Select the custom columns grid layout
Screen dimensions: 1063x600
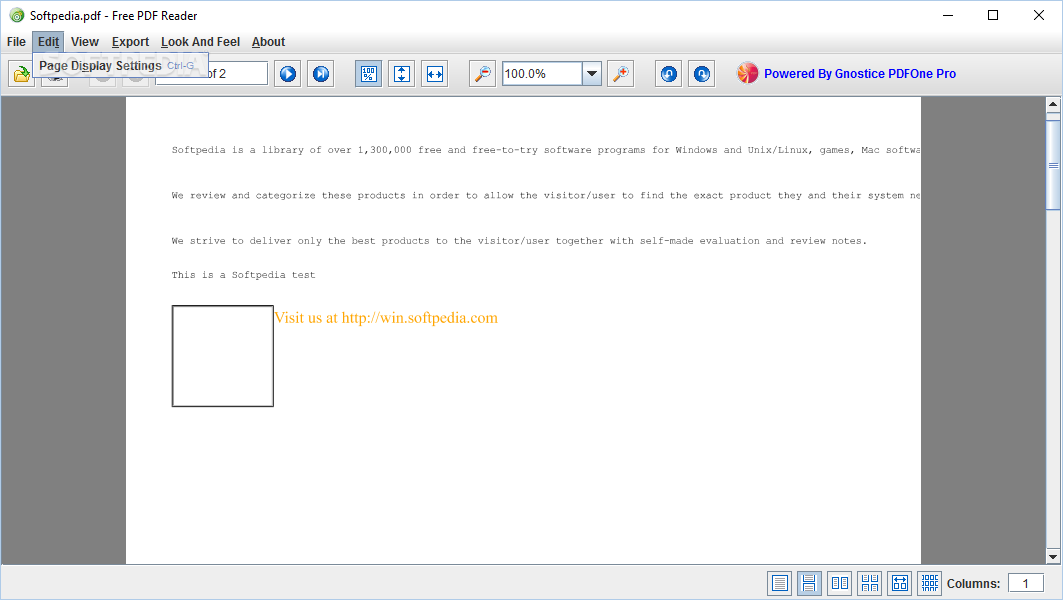tap(929, 583)
